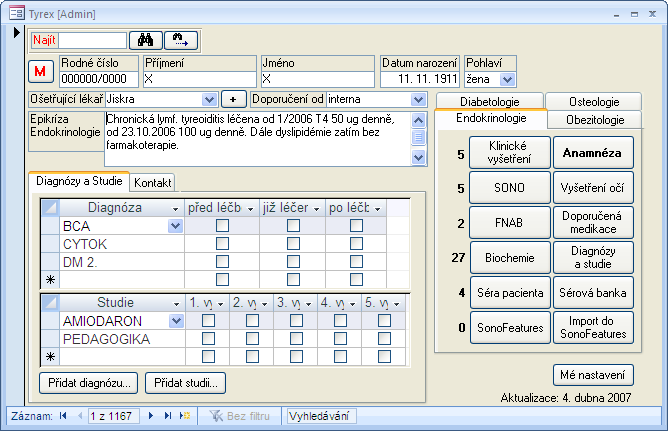Switch to Diabetologie tab

coord(489,101)
